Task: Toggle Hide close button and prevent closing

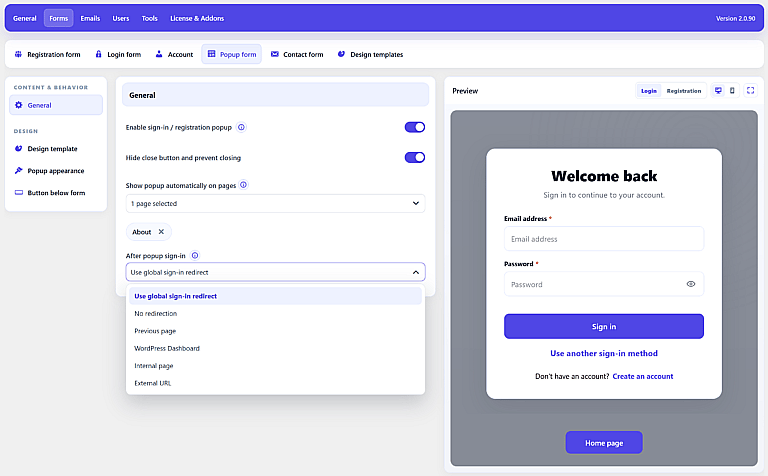Action: [x=415, y=158]
